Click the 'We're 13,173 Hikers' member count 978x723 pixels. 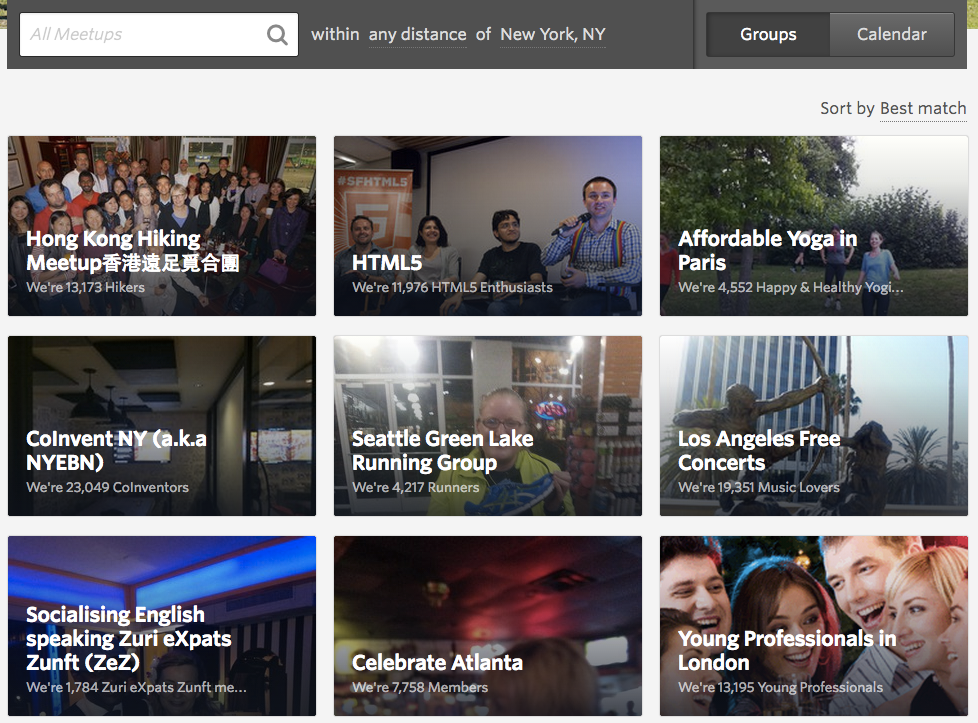click(x=86, y=287)
